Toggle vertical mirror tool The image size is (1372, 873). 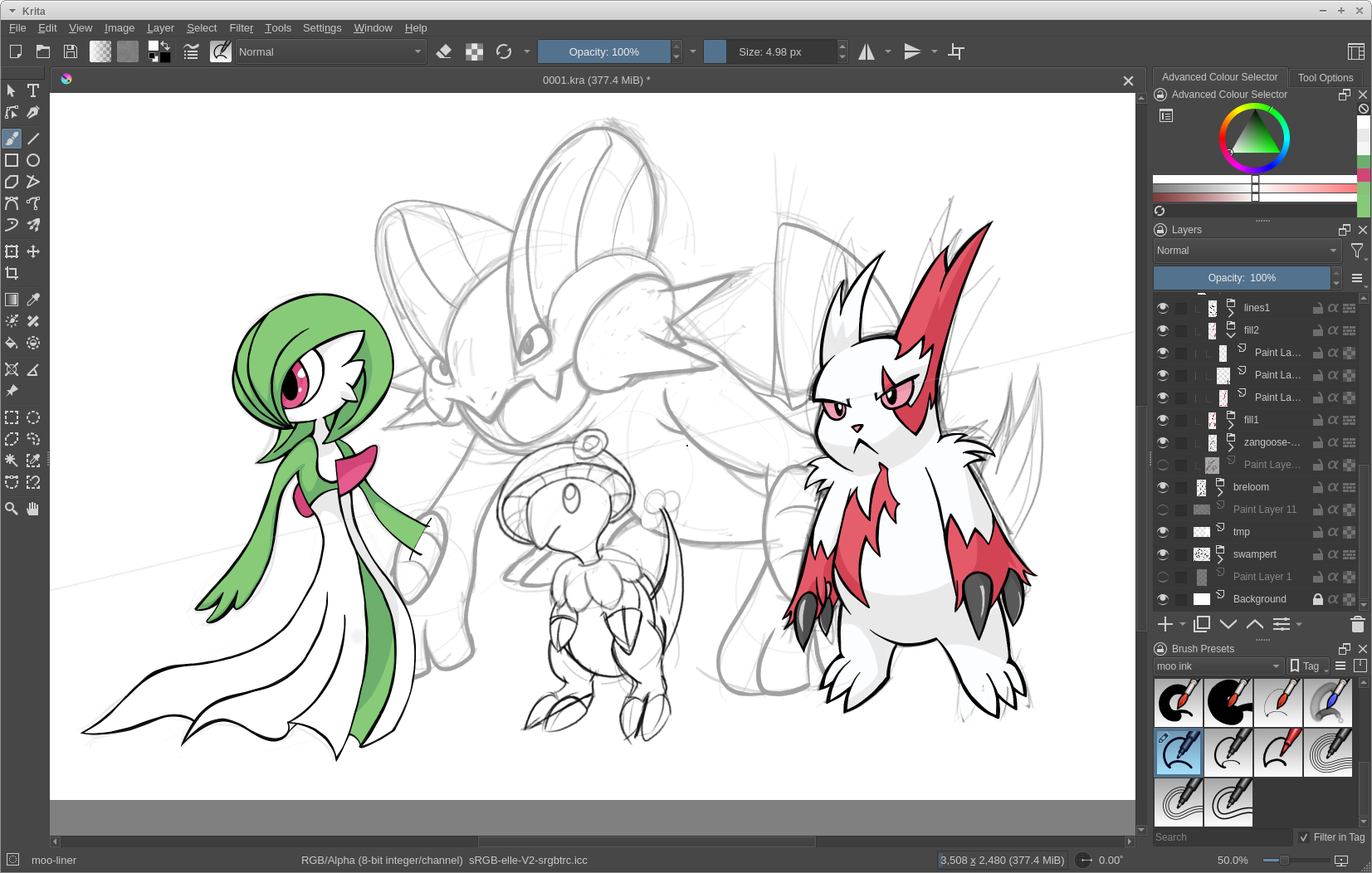coord(912,51)
